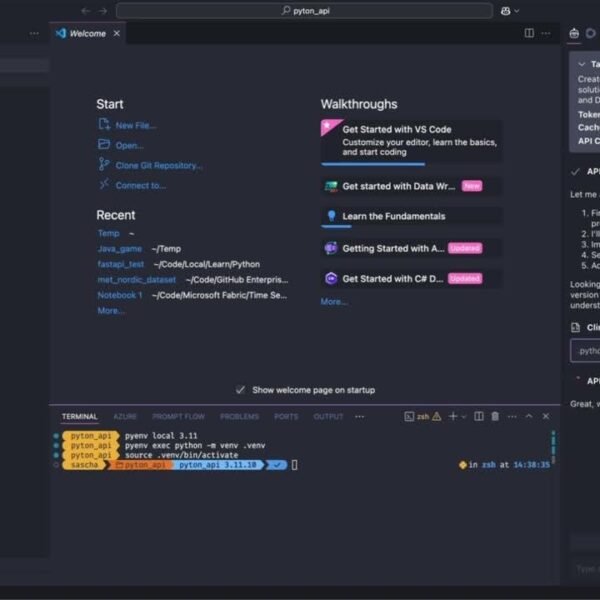
Task: Create a new terminal with plus
Action: (x=453, y=416)
